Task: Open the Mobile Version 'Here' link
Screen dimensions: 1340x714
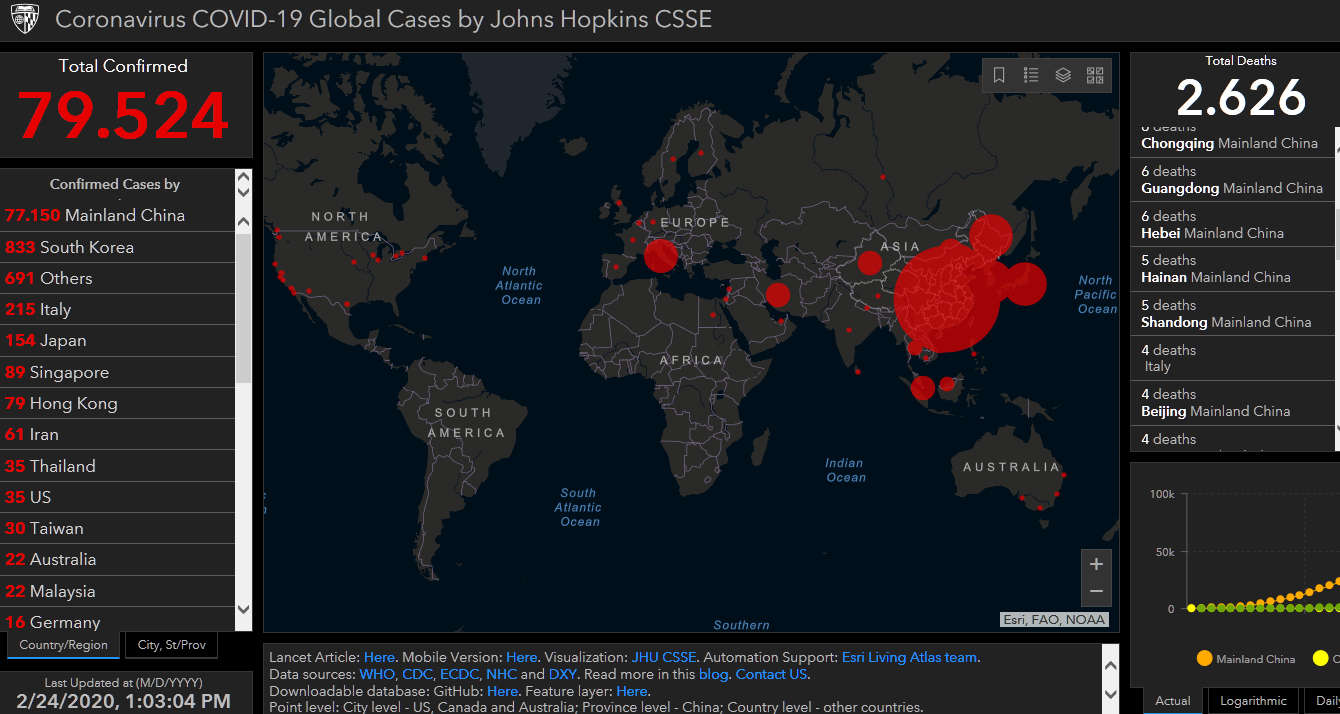Action: (522, 657)
